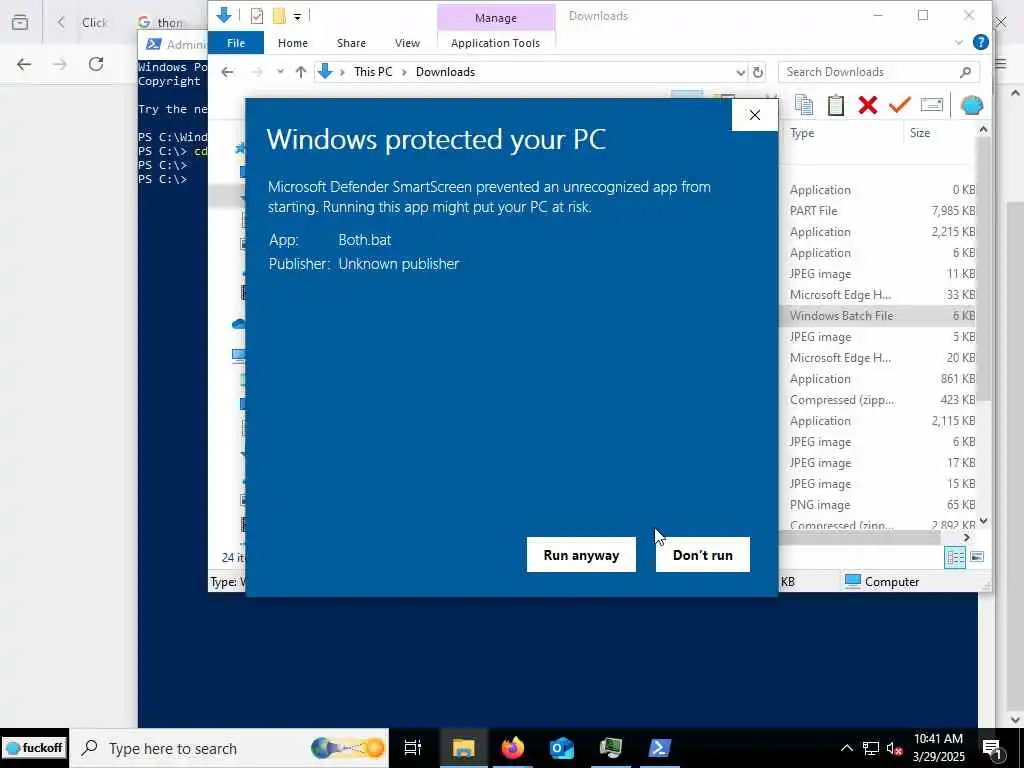Select the Application Tools tab
The height and width of the screenshot is (768, 1024).
pos(495,42)
